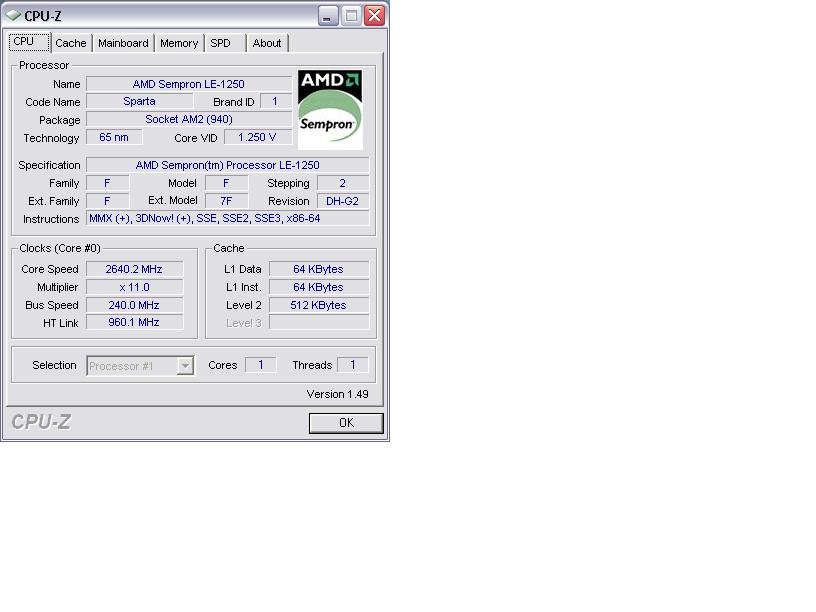Click the Level 2 value 512 KBytes
Viewport: 816px width, 612px height.
click(x=318, y=305)
